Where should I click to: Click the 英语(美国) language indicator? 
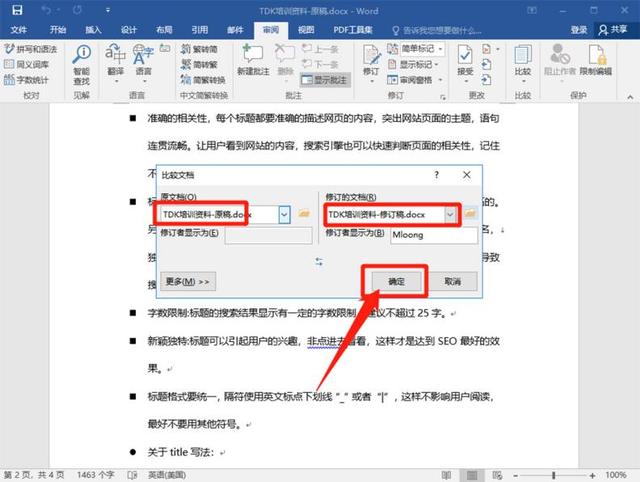167,475
